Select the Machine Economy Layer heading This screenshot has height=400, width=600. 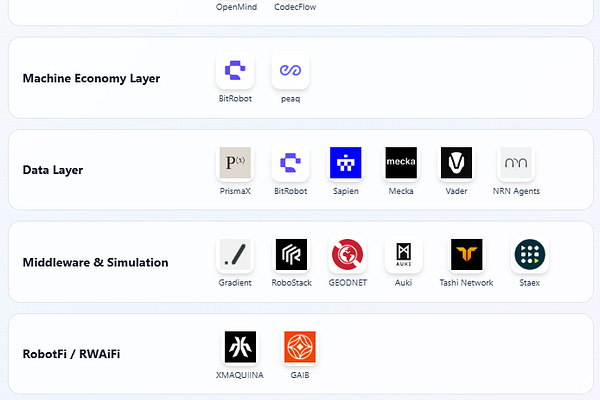click(x=91, y=78)
